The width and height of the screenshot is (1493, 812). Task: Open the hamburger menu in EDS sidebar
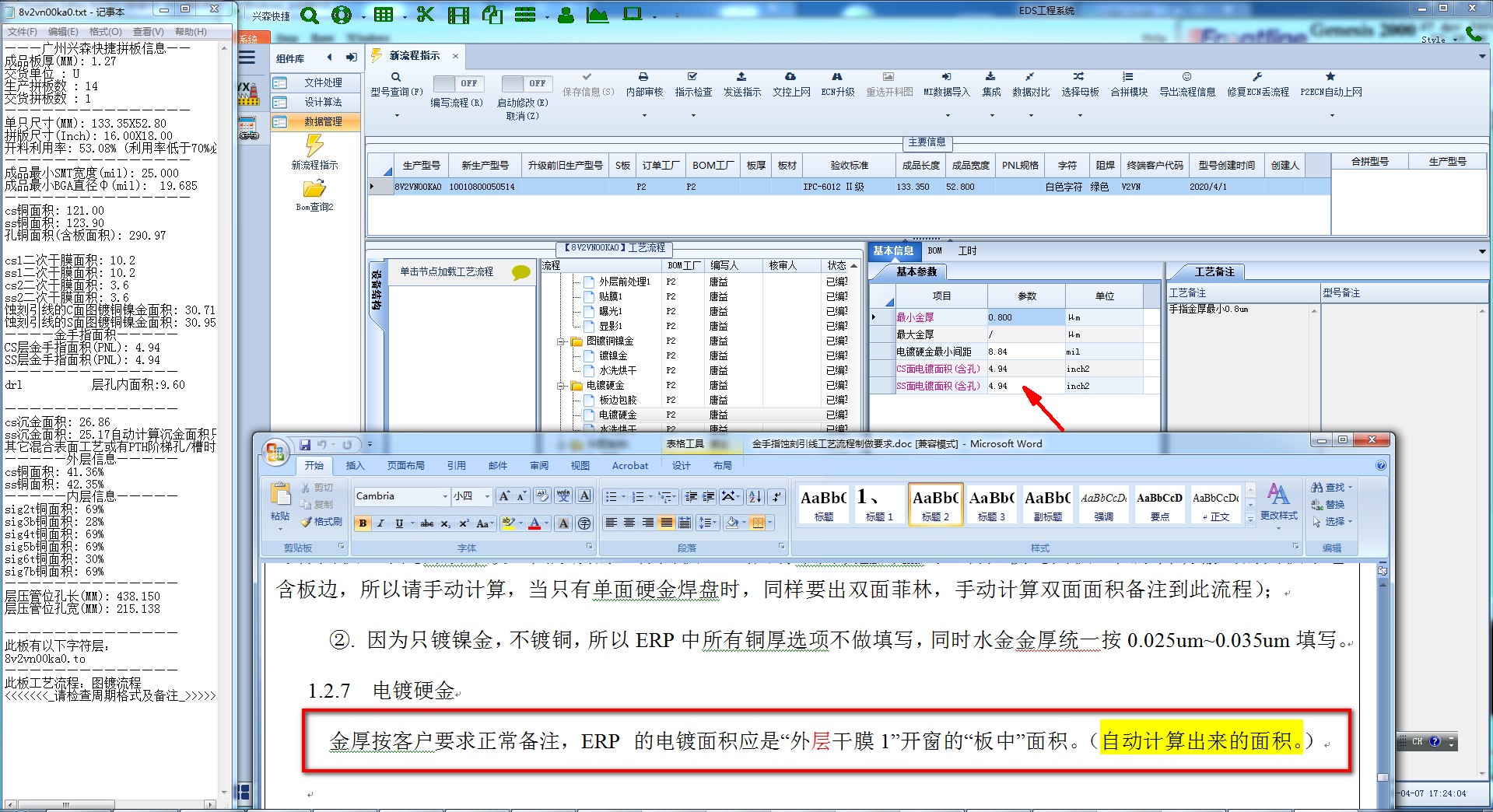coord(247,57)
